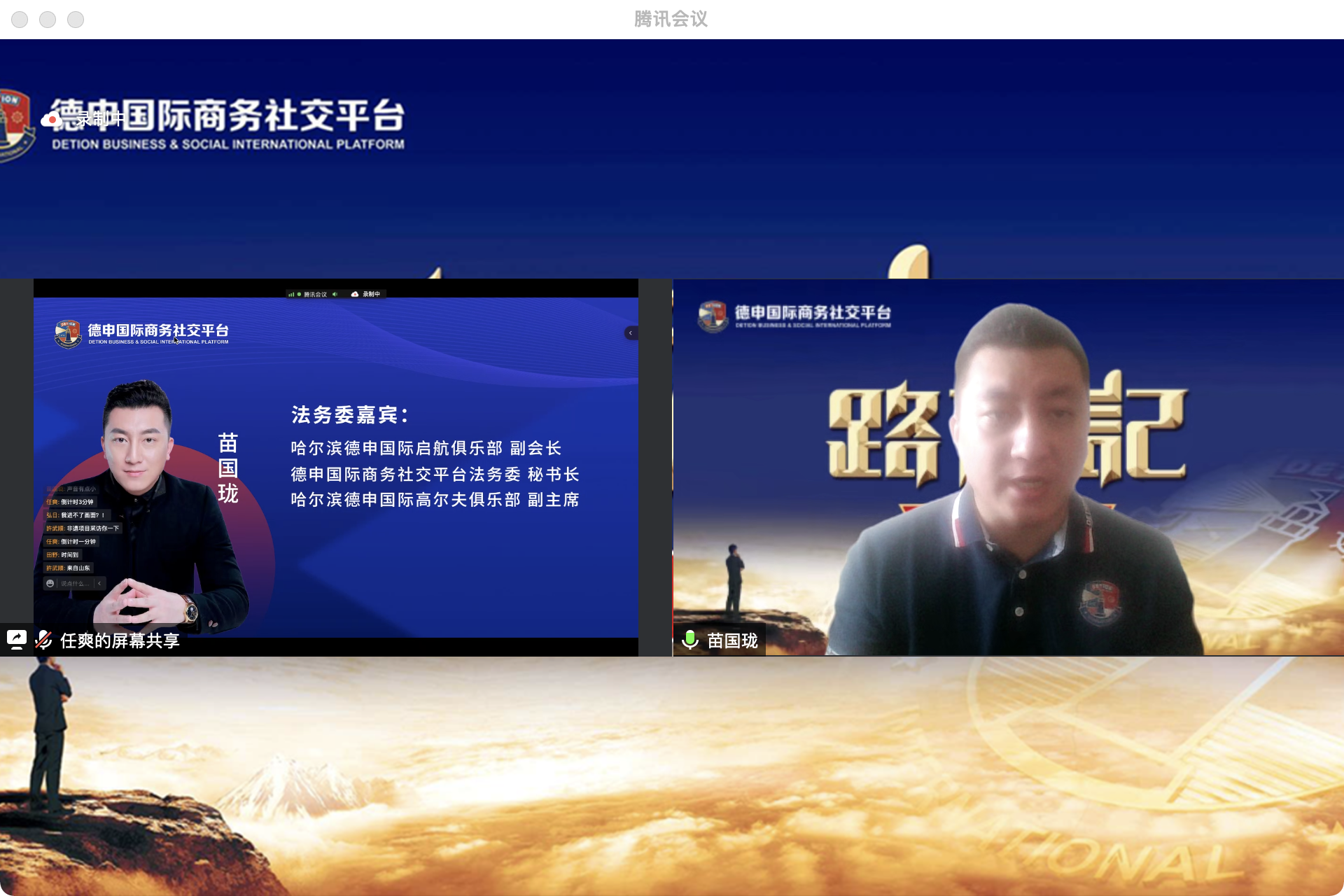The image size is (1344, 896).
Task: Click the line 德申国际商务社交平台法务委 秘书长
Action: [x=435, y=475]
